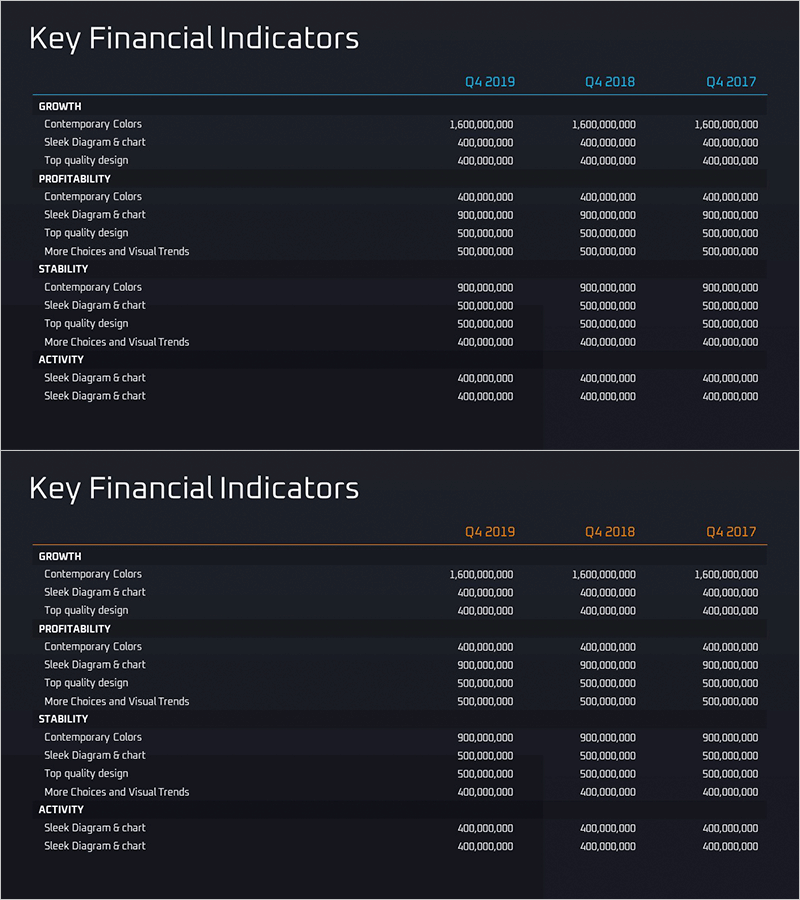Select "Sleek Diagram & chart" under Profitability, orange table
The height and width of the screenshot is (900, 800).
95,665
